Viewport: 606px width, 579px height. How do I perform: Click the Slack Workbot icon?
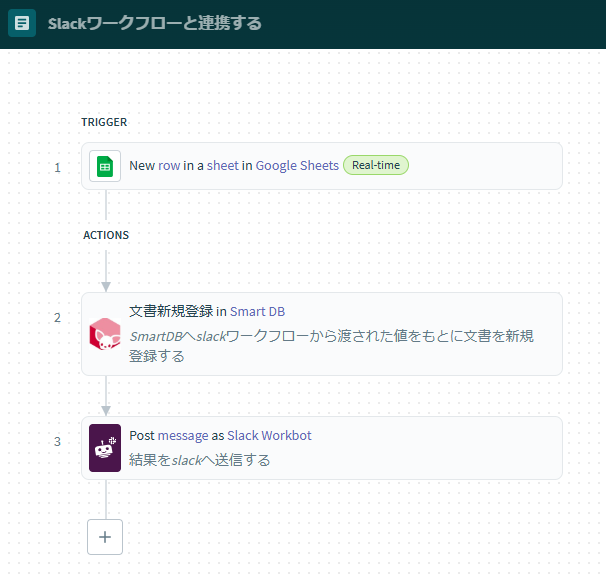click(105, 448)
